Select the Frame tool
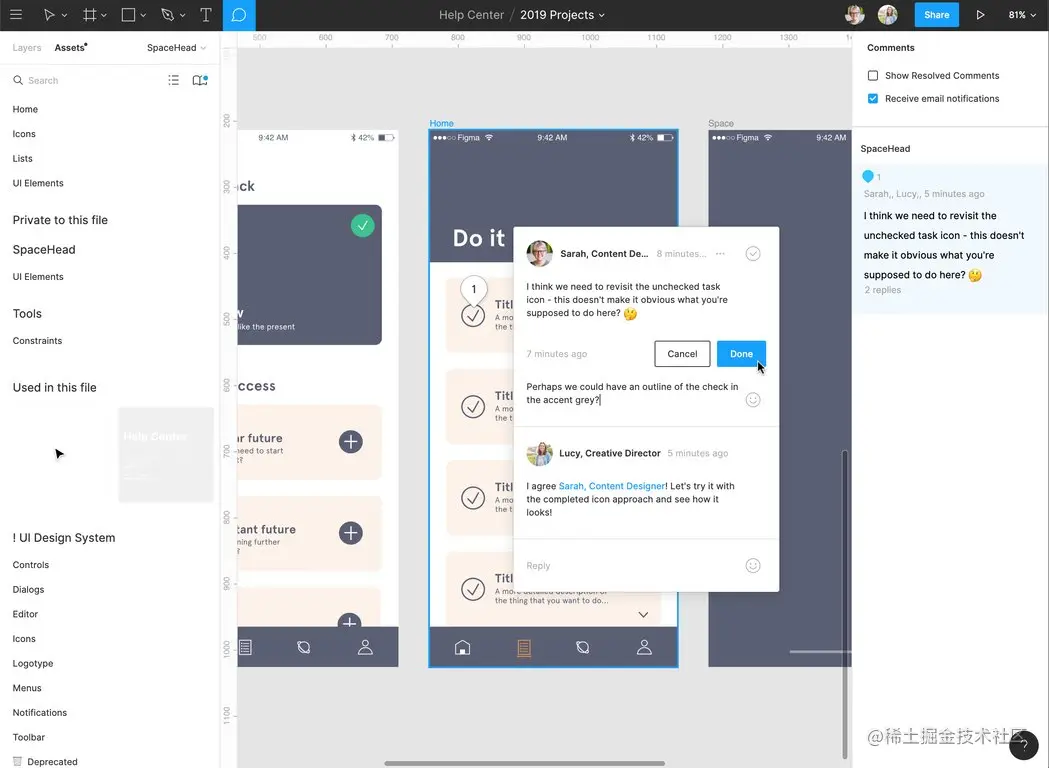The height and width of the screenshot is (768, 1049). [89, 15]
